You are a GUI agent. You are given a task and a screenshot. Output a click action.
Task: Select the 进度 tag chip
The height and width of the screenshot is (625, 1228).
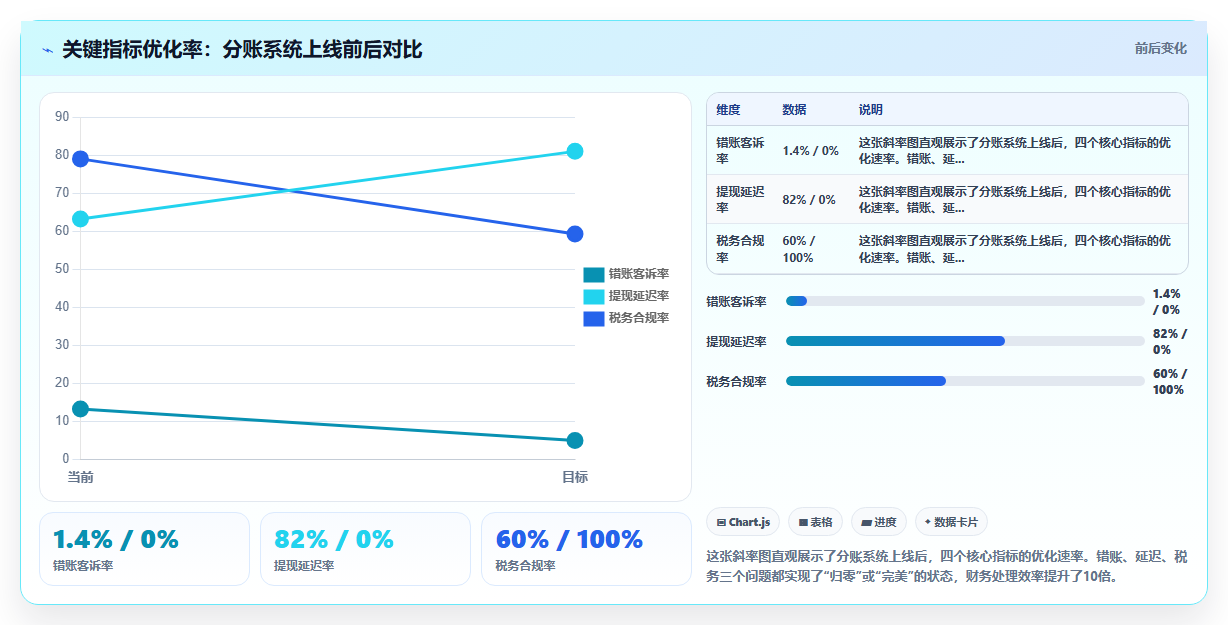point(879,522)
